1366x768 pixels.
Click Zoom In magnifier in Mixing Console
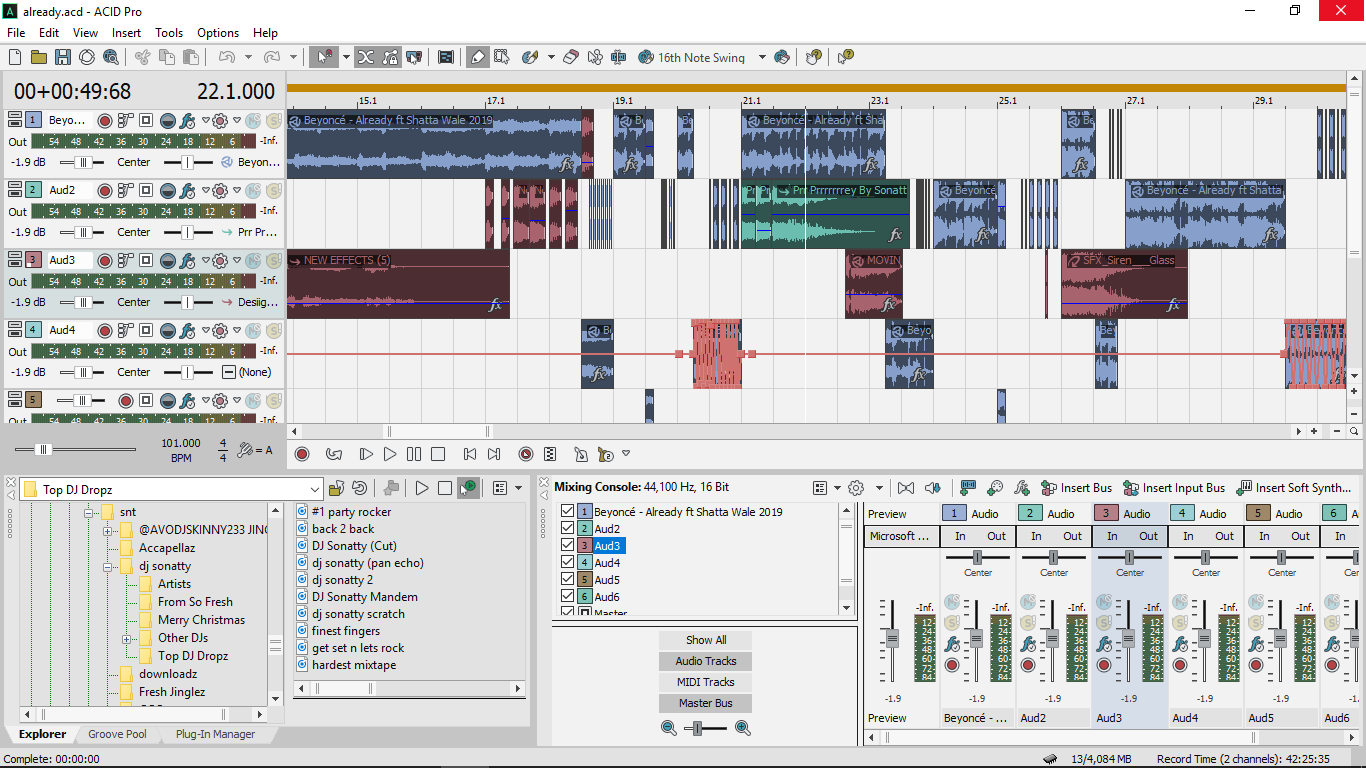tap(743, 729)
